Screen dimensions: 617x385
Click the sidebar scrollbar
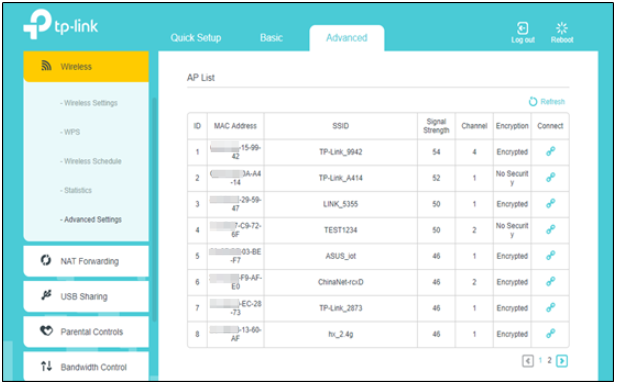pyautogui.click(x=154, y=209)
